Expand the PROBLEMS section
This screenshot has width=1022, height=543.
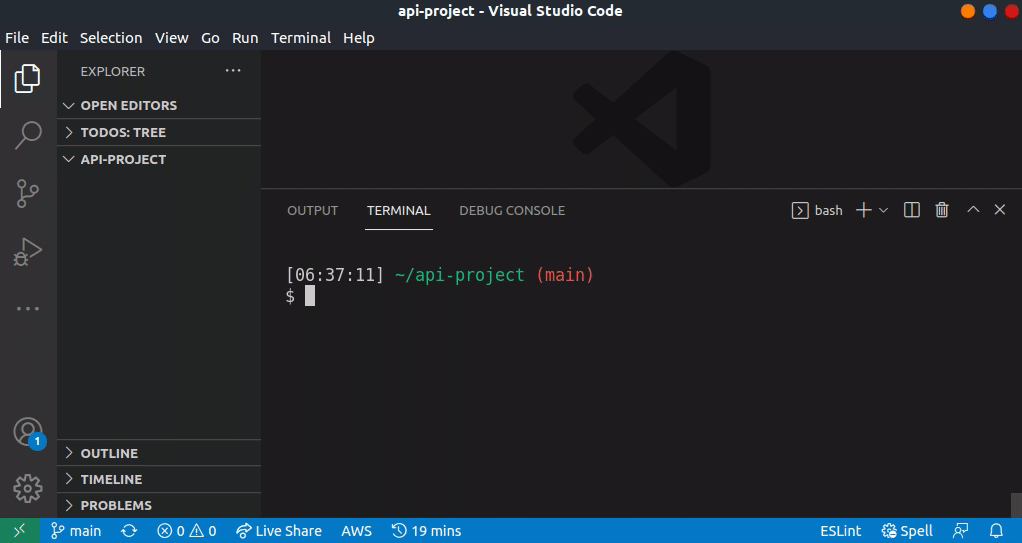159,505
